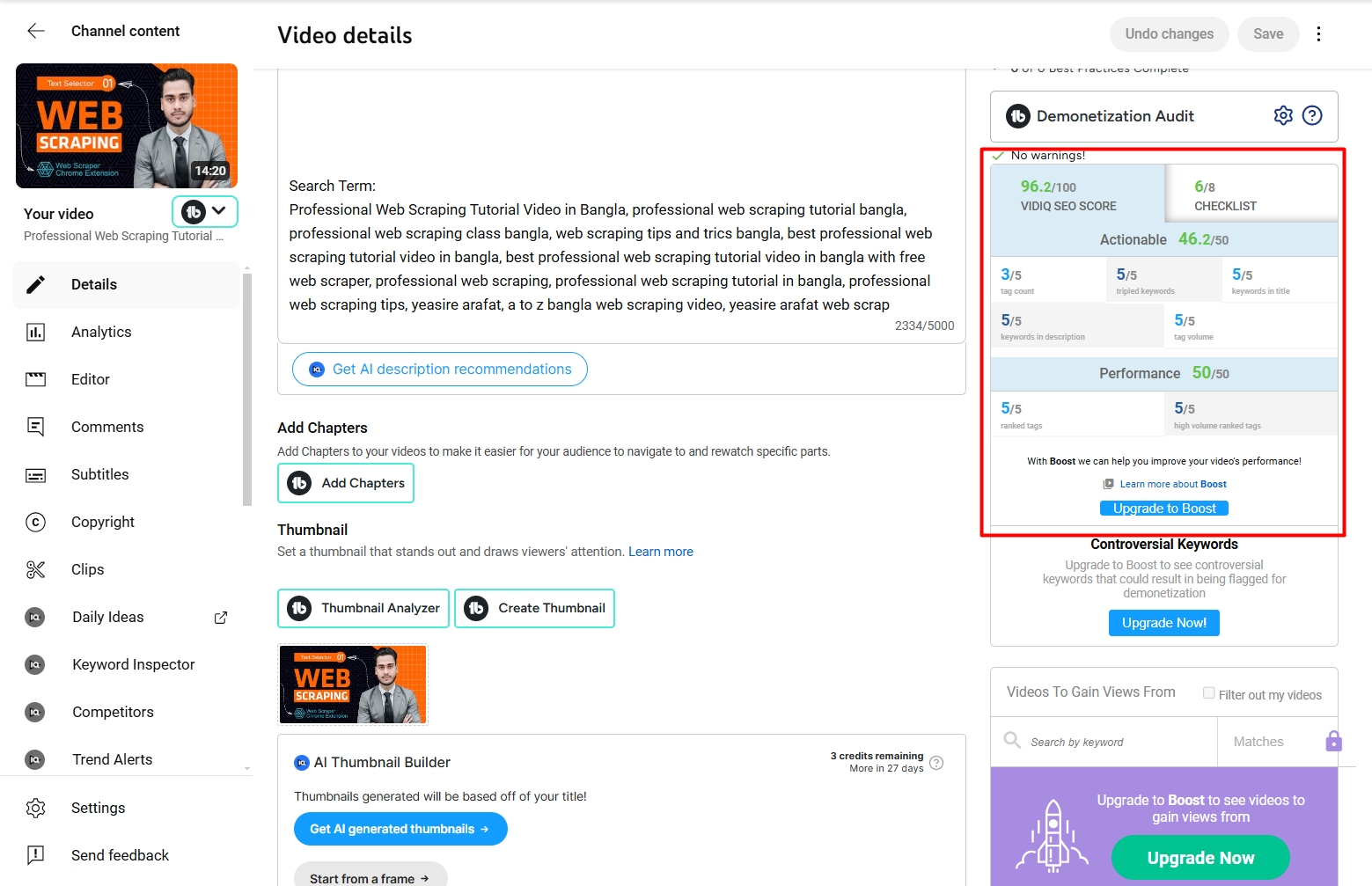Open Learn more about Boost link
This screenshot has width=1372, height=886.
point(1173,484)
